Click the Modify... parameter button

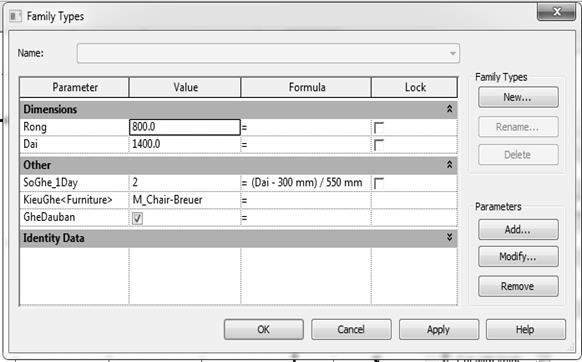(x=518, y=257)
